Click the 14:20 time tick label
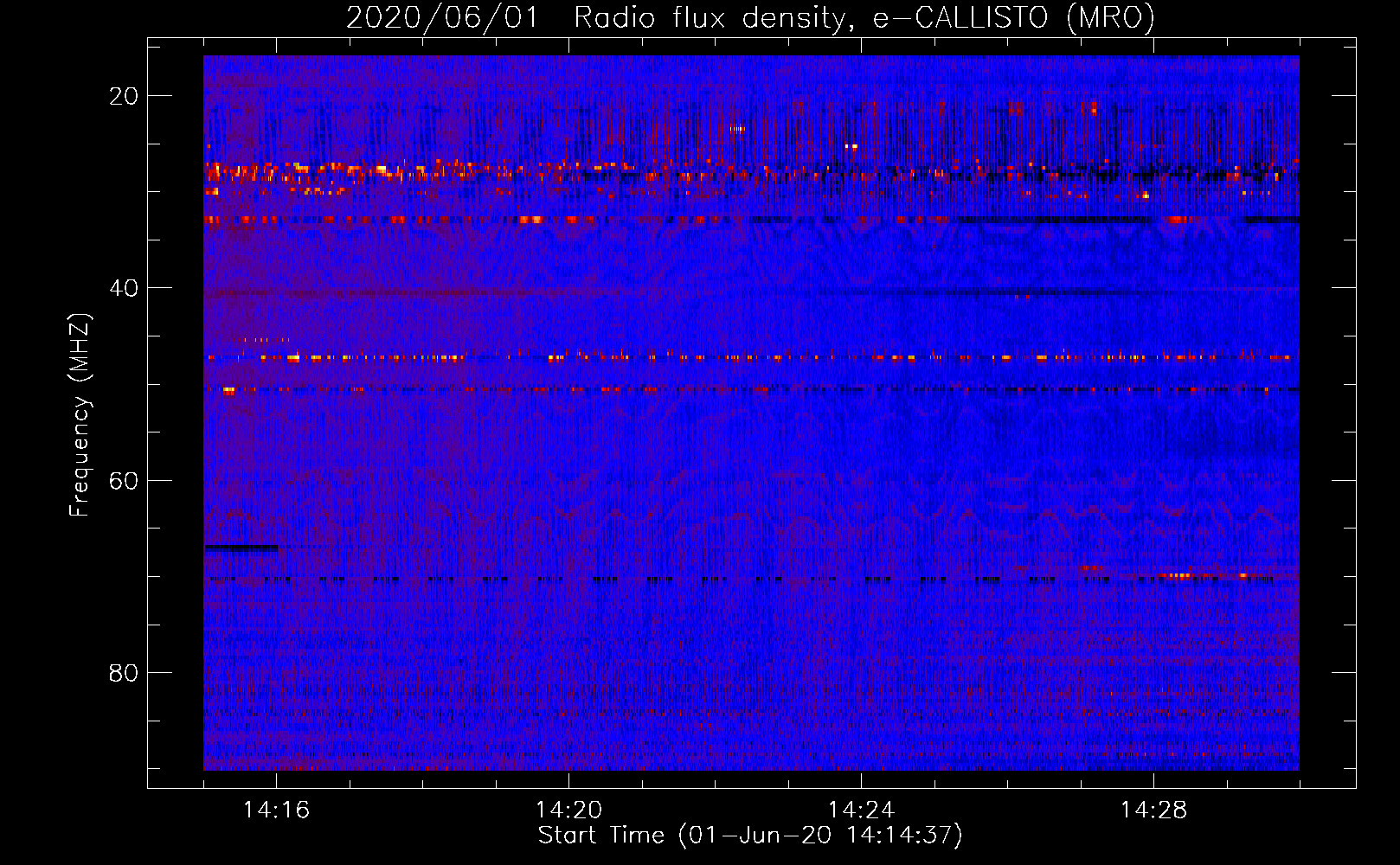Viewport: 1400px width, 865px height. (x=568, y=810)
